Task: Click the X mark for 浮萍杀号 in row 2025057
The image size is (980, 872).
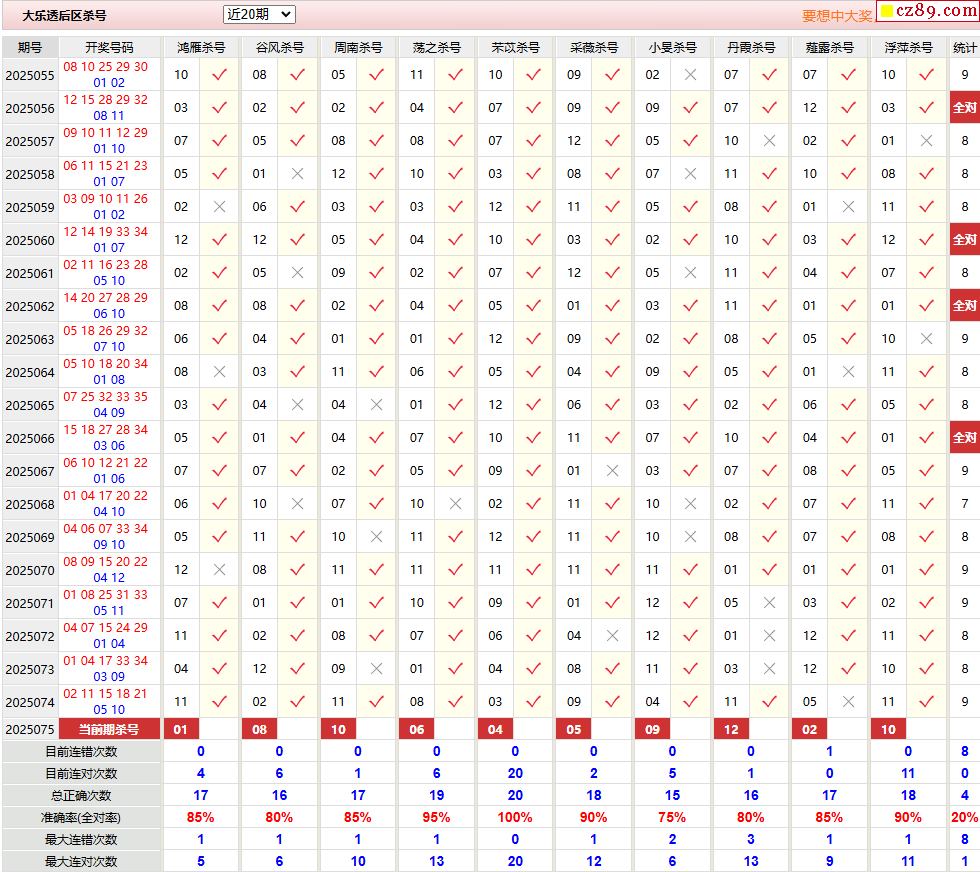Action: (926, 141)
